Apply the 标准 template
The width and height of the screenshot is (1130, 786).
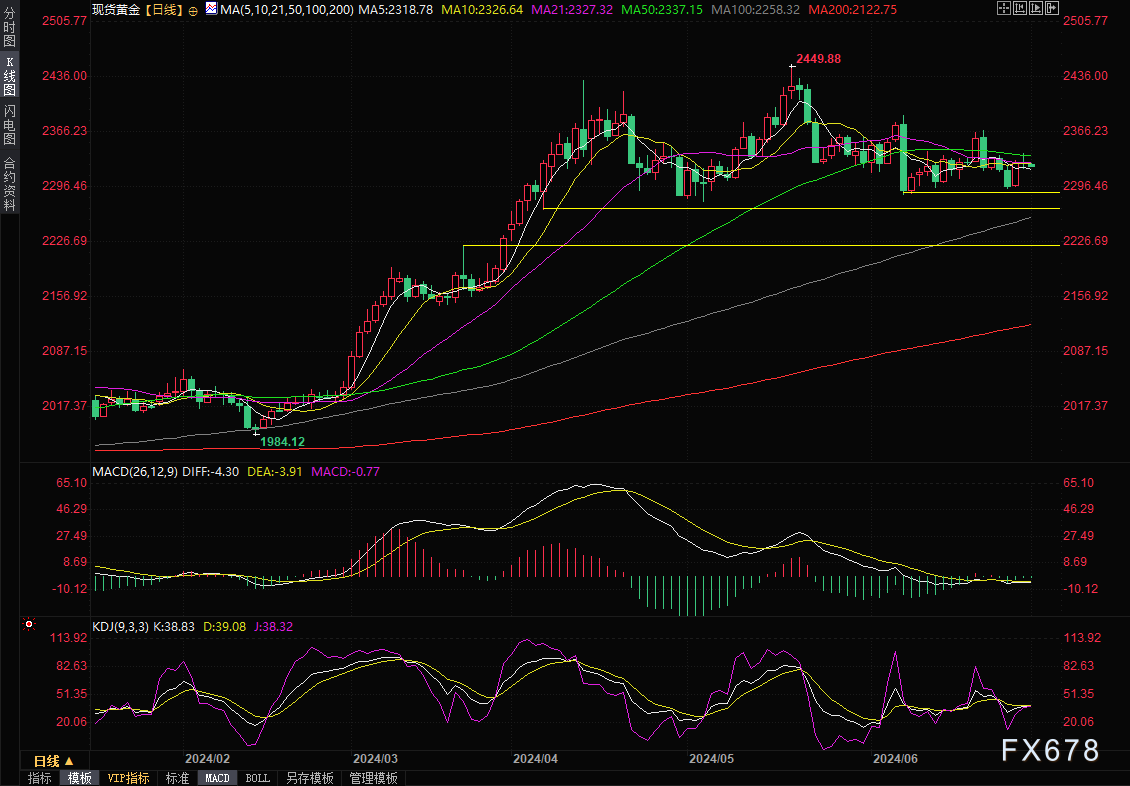pos(177,778)
